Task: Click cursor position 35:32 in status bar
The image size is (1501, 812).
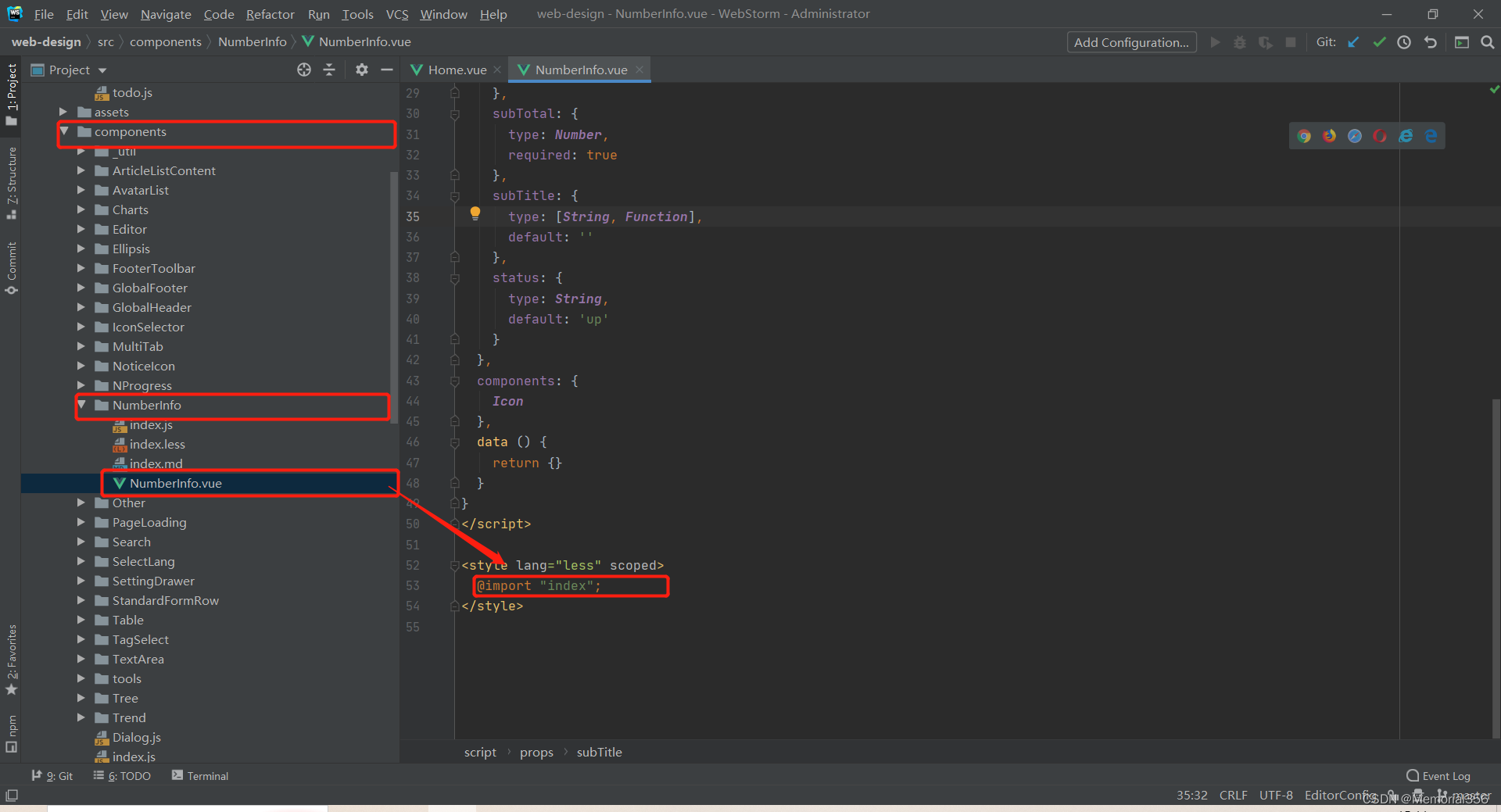Action: [1191, 796]
